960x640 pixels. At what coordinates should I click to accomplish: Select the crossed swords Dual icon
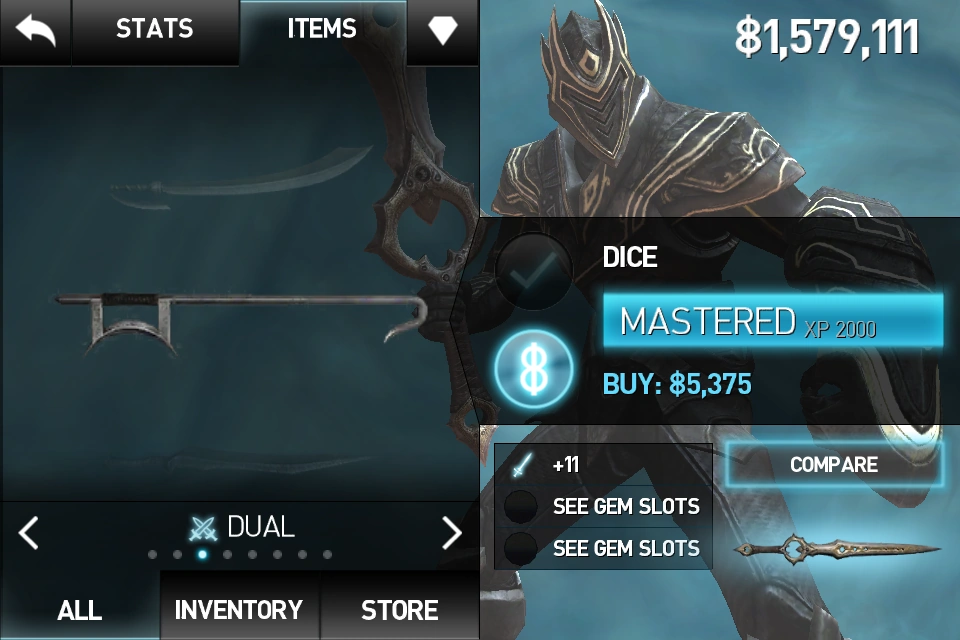click(203, 528)
